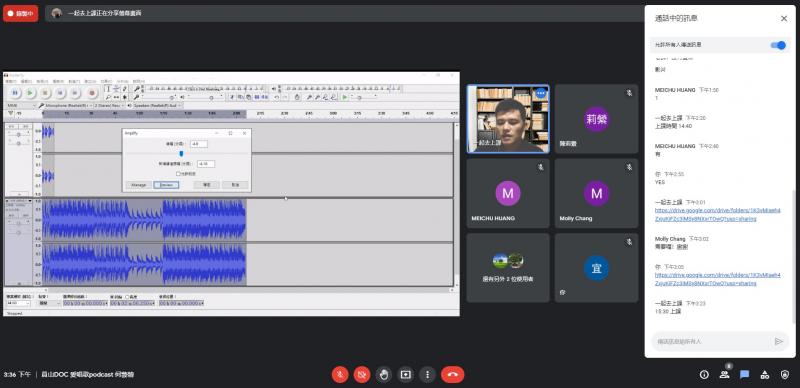Click the Amplify new peak amplitude field

(206, 164)
